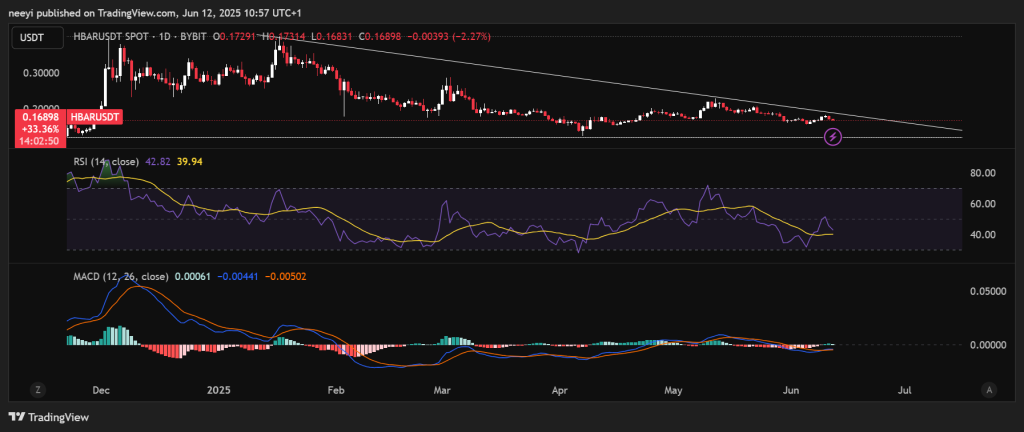The image size is (1024, 432).
Task: Click the high price value 0.17314
Action: pos(288,37)
